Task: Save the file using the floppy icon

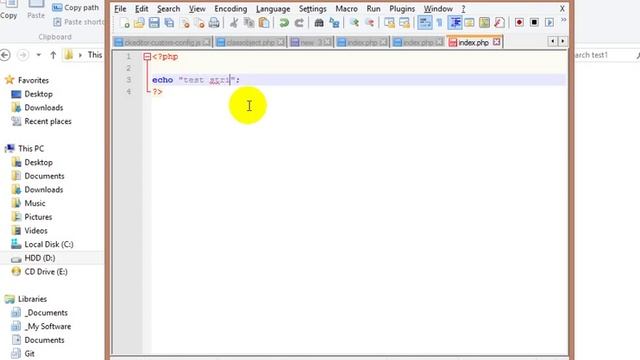Action: 154,23
